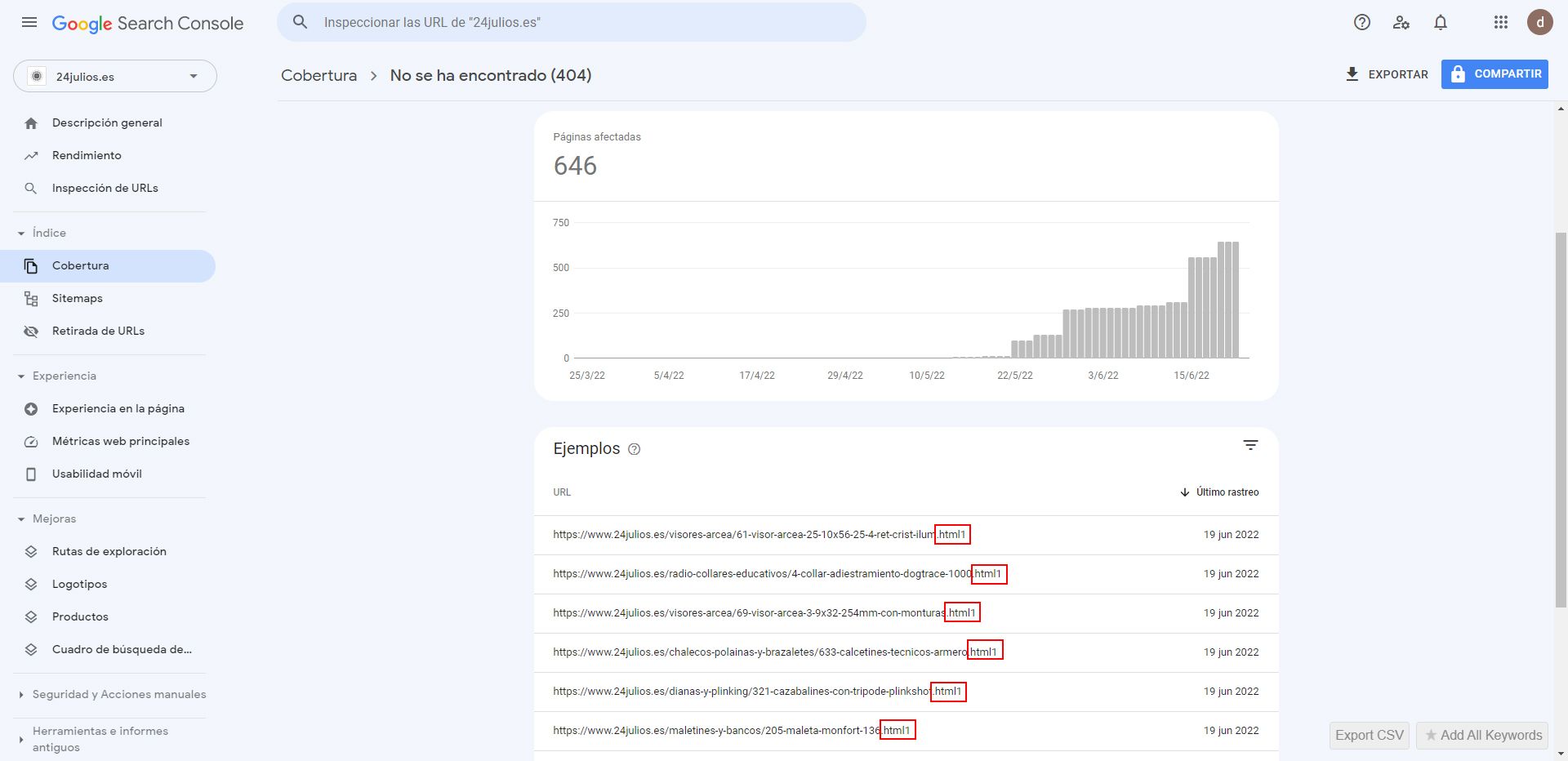
Task: Open the Rendimiento report
Action: tap(87, 156)
